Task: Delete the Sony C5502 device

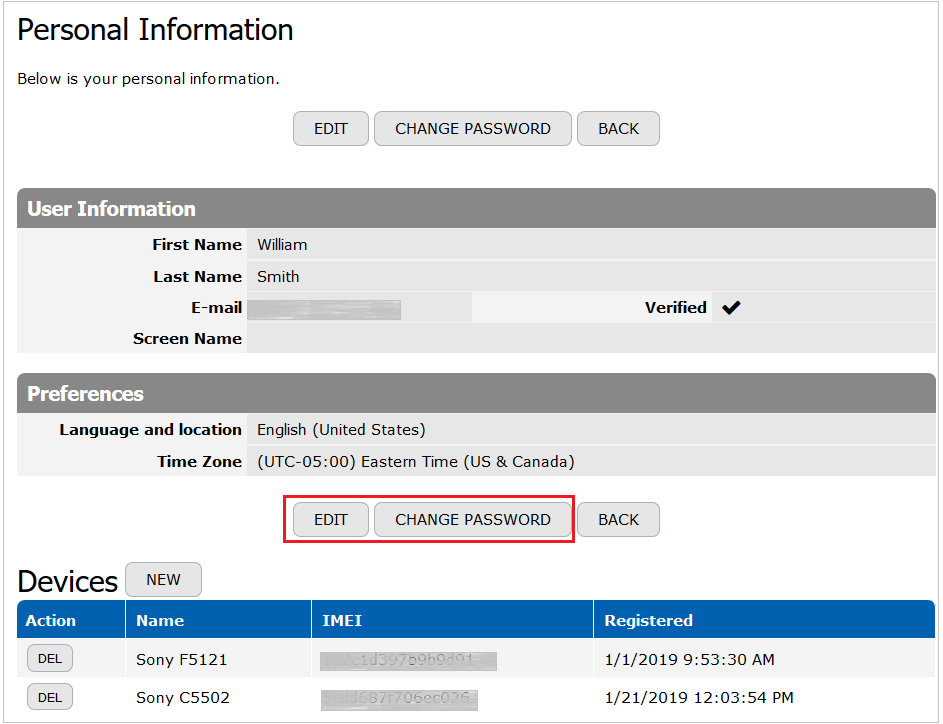Action: tap(50, 697)
